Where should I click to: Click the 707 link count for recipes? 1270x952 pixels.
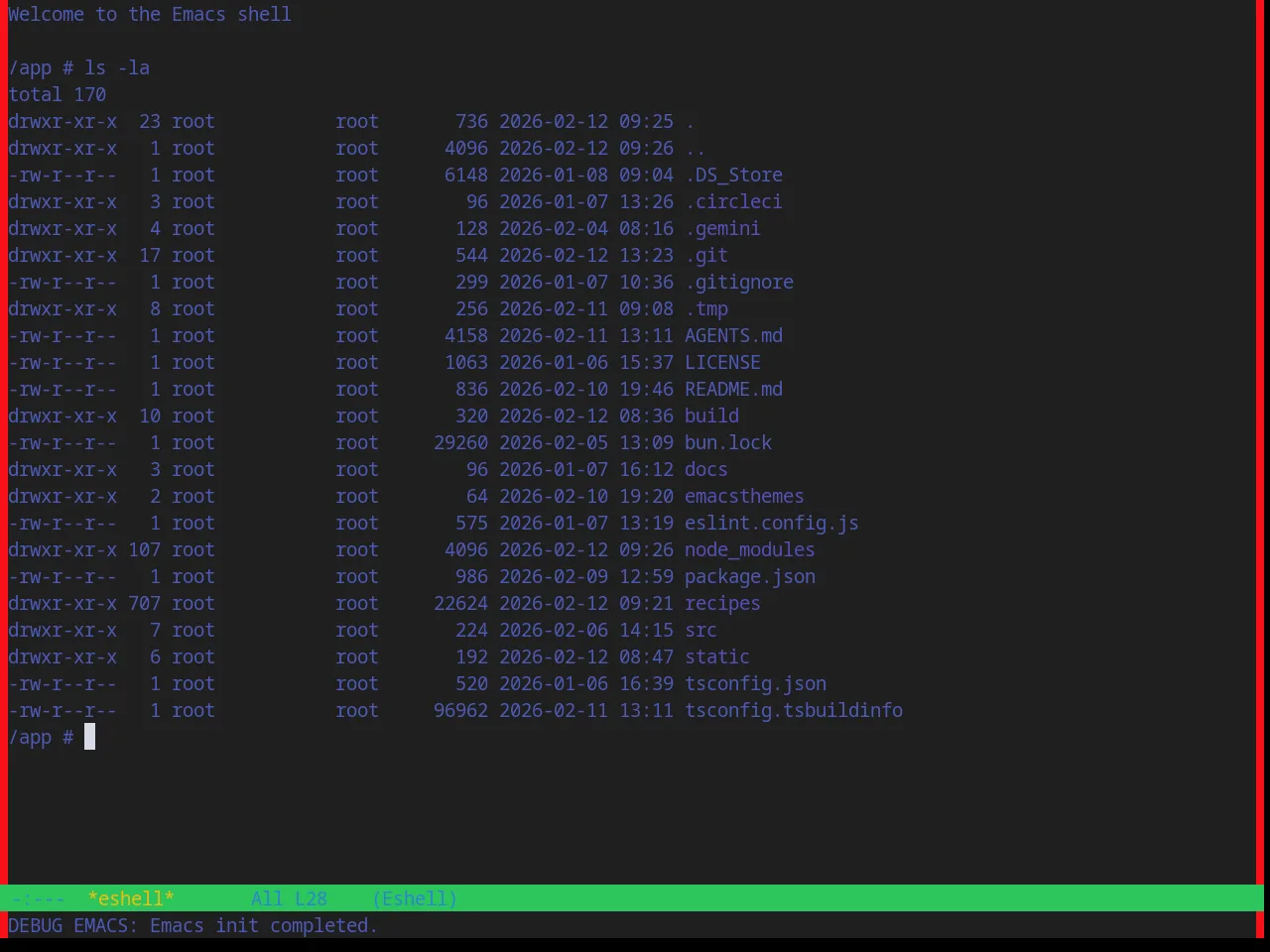point(144,603)
